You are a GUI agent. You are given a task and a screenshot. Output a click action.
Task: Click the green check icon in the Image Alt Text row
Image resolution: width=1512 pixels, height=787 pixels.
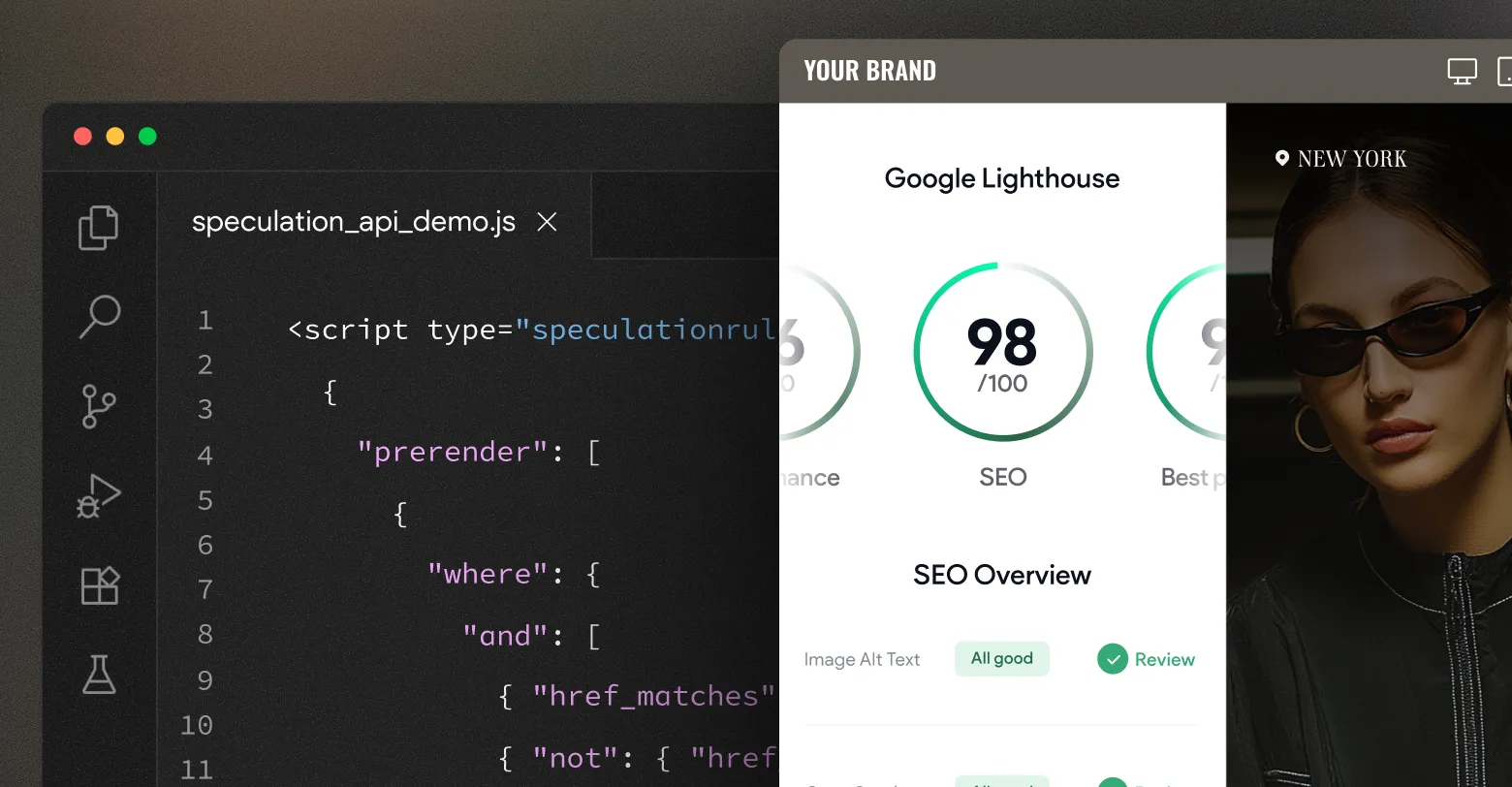point(1112,659)
